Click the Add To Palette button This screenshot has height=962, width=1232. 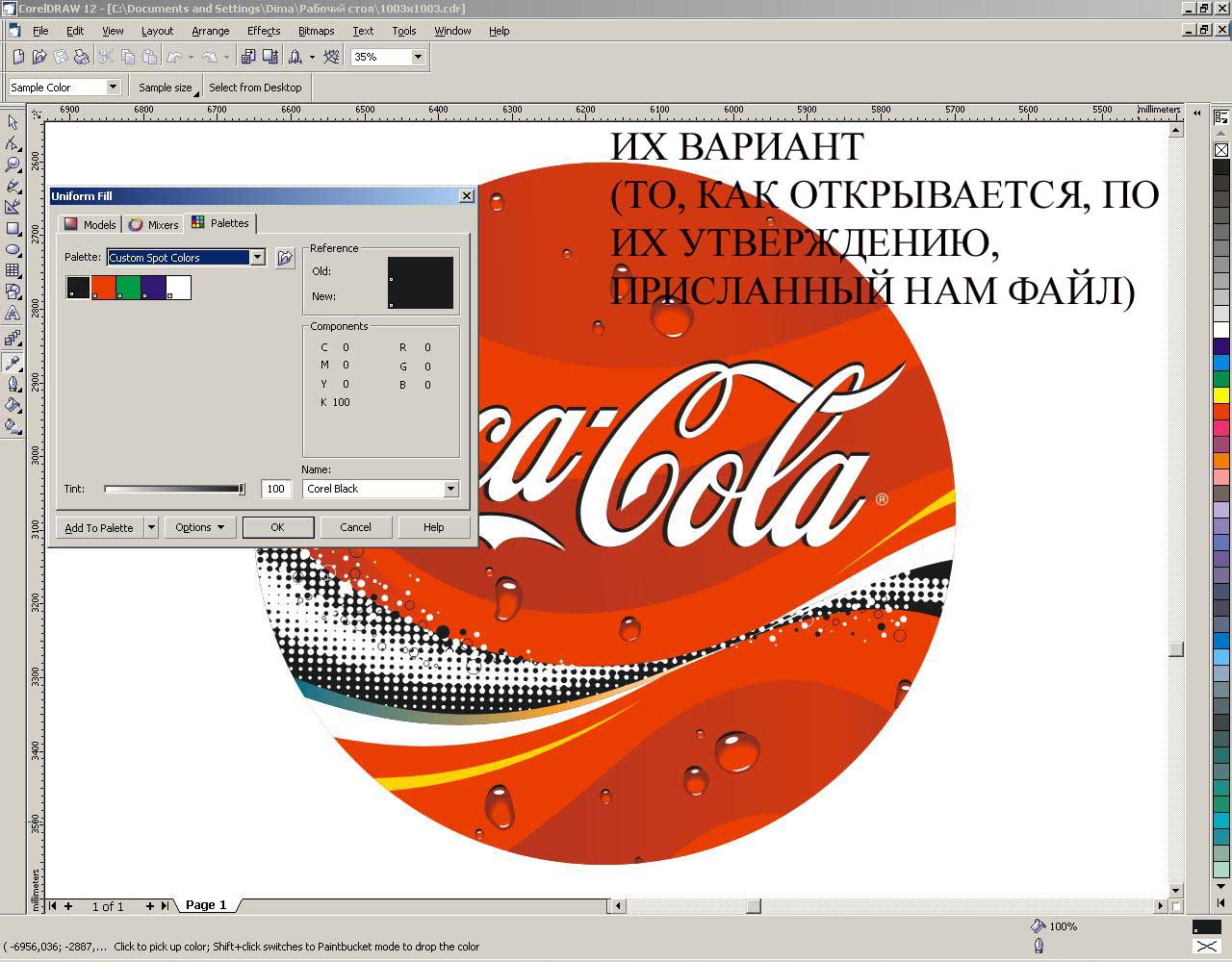tap(100, 527)
